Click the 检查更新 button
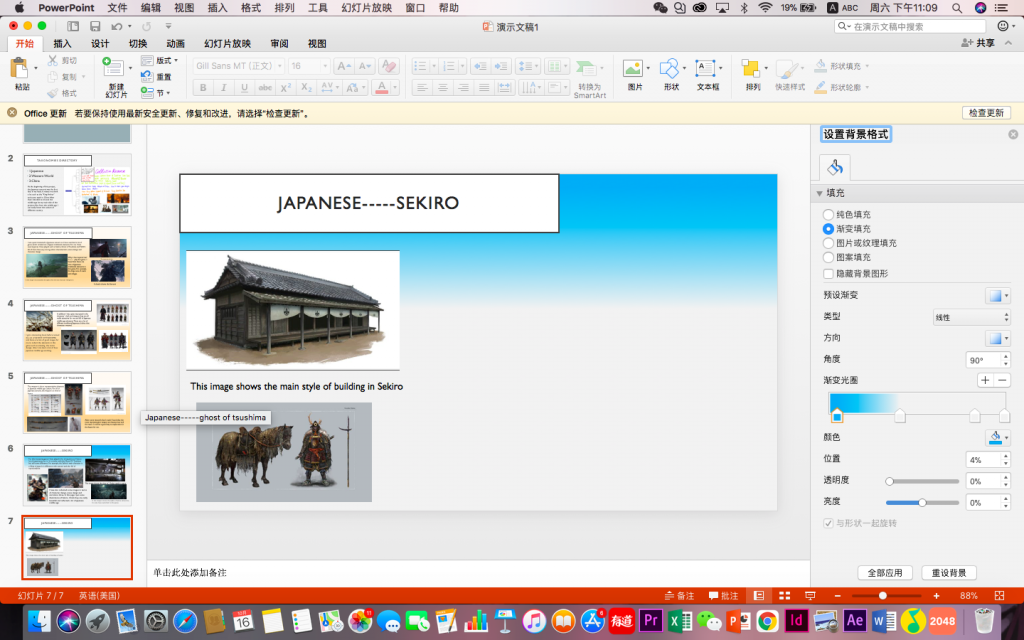 tap(986, 112)
